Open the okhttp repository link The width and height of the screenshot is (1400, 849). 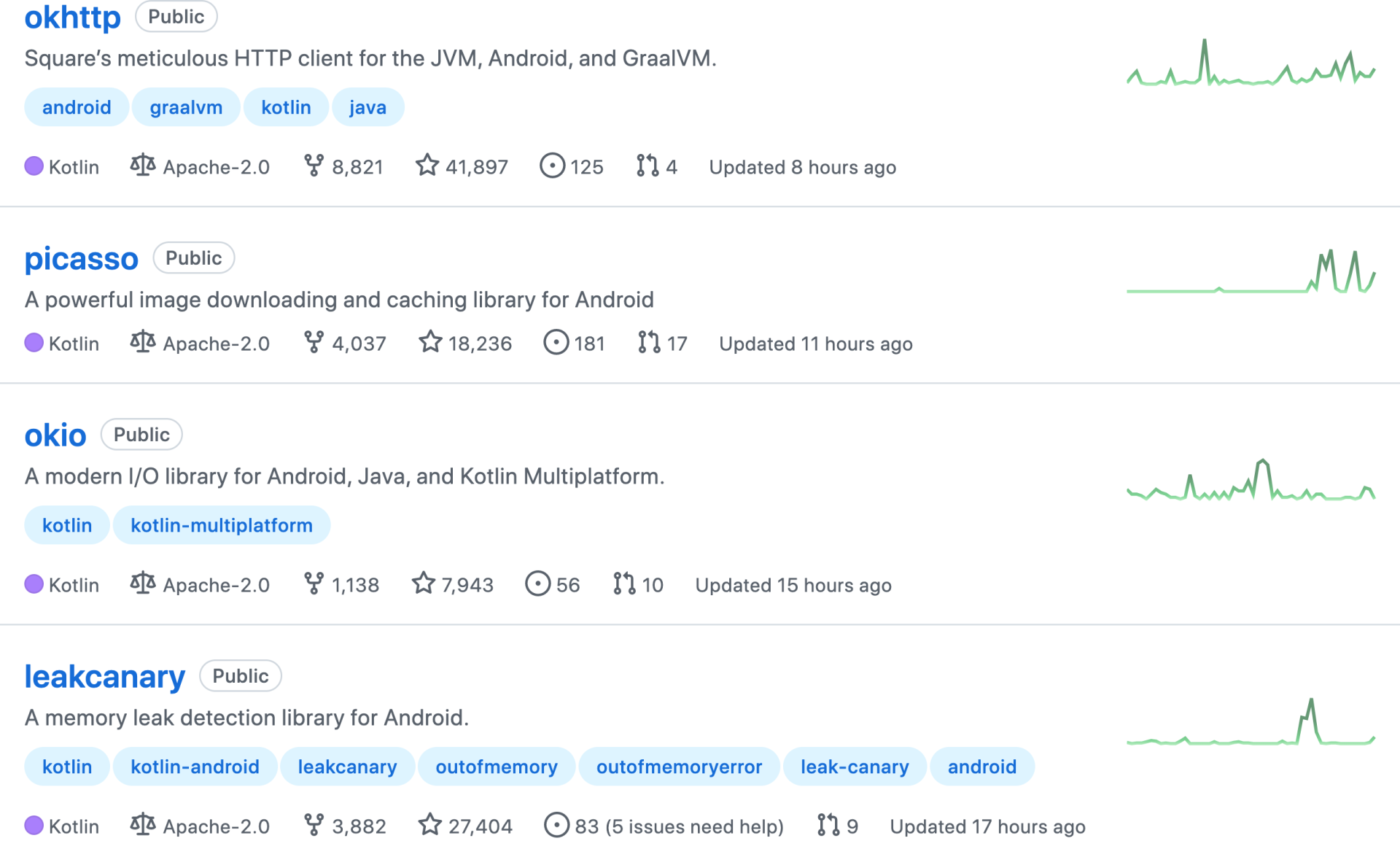[x=72, y=18]
